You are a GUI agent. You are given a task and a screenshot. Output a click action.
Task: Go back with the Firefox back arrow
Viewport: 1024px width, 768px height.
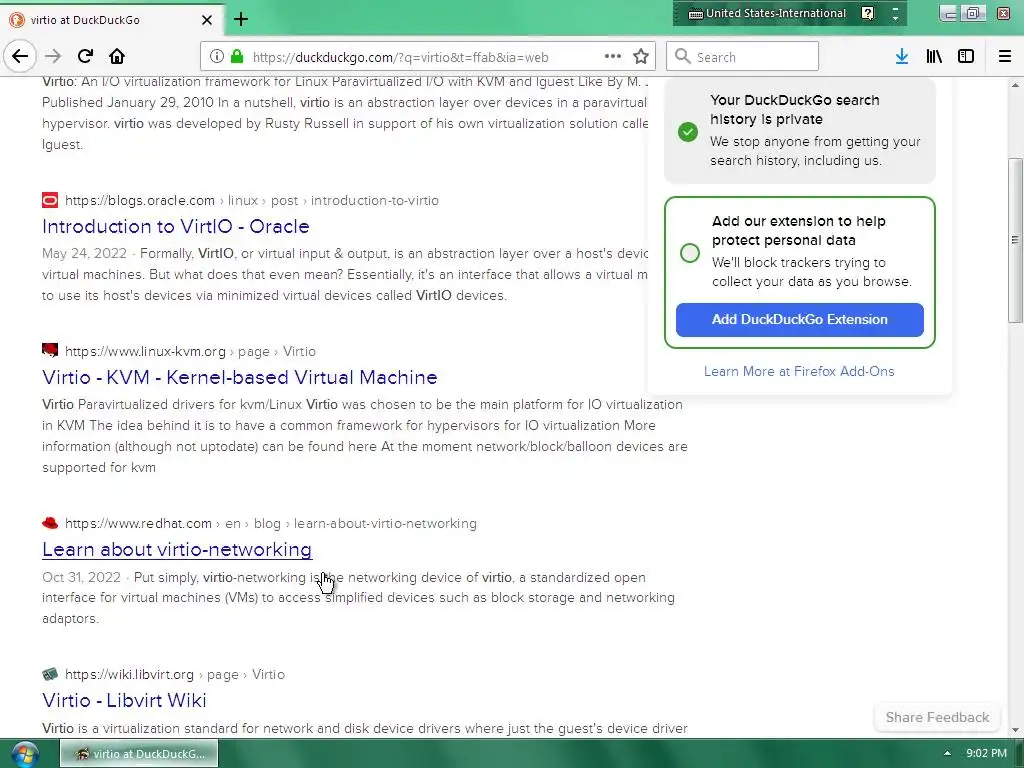[x=20, y=56]
